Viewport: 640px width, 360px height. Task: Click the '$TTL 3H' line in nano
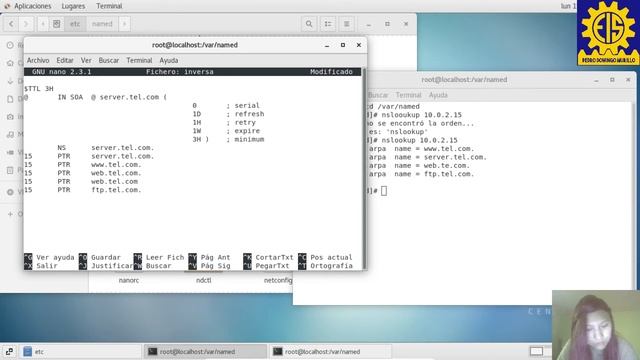point(39,89)
